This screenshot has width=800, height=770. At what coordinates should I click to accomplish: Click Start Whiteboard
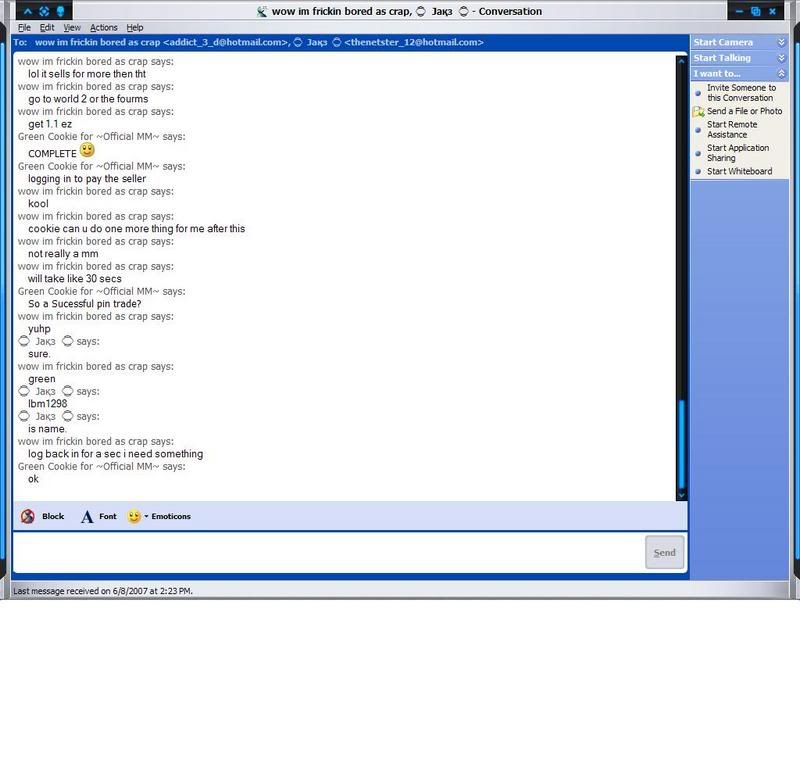(739, 171)
